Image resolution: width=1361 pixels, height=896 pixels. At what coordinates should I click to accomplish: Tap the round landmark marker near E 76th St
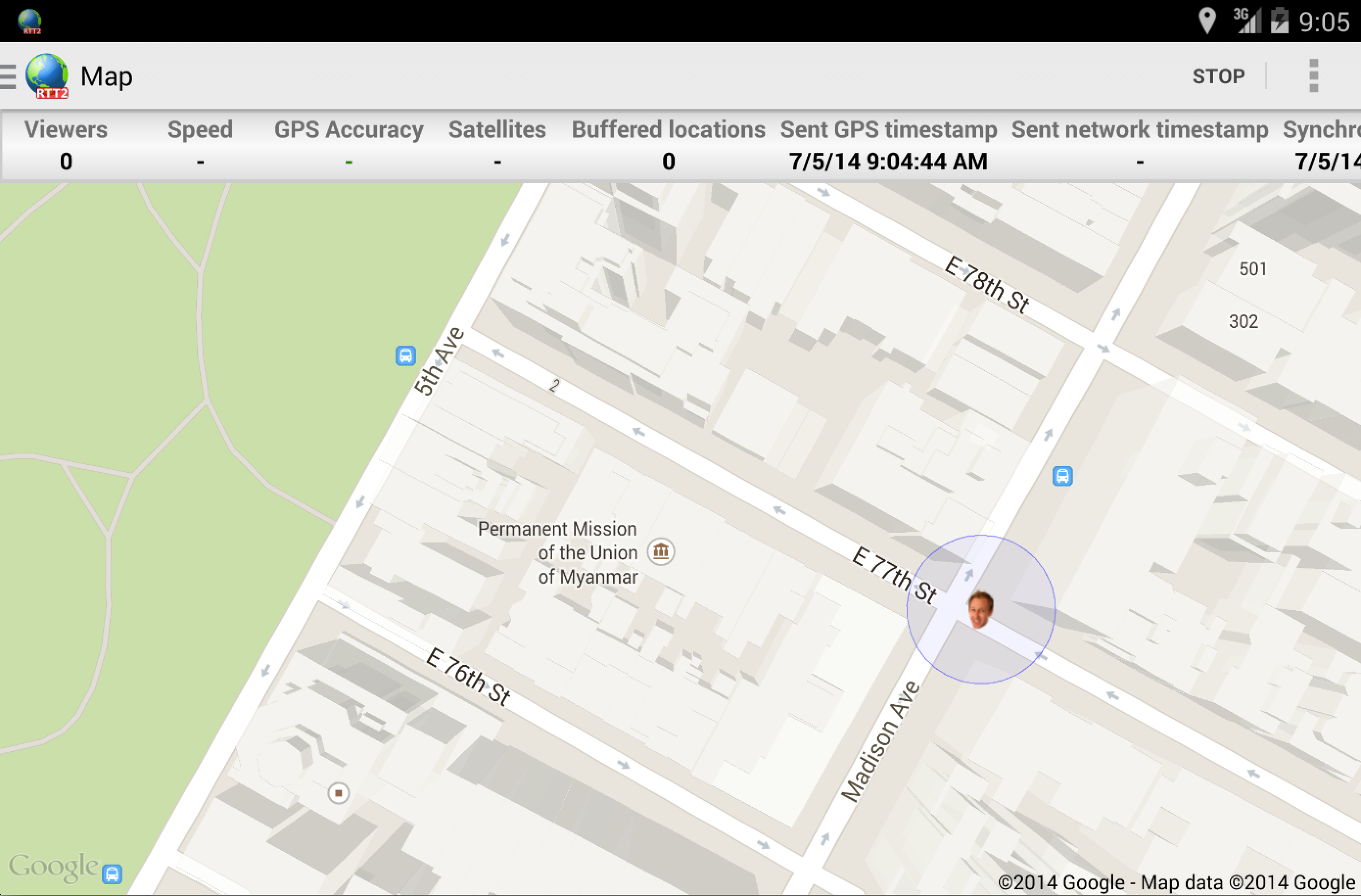tap(338, 793)
